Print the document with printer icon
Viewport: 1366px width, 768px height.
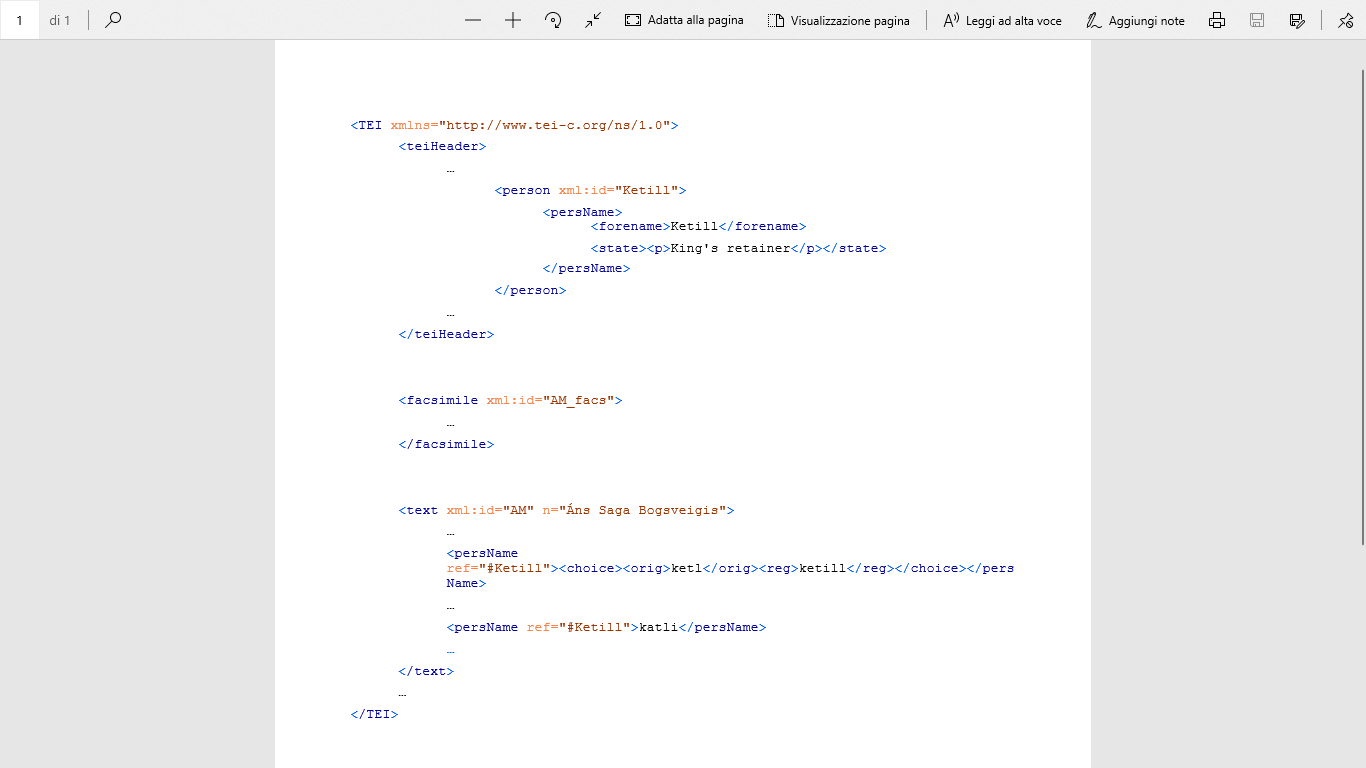pyautogui.click(x=1217, y=20)
